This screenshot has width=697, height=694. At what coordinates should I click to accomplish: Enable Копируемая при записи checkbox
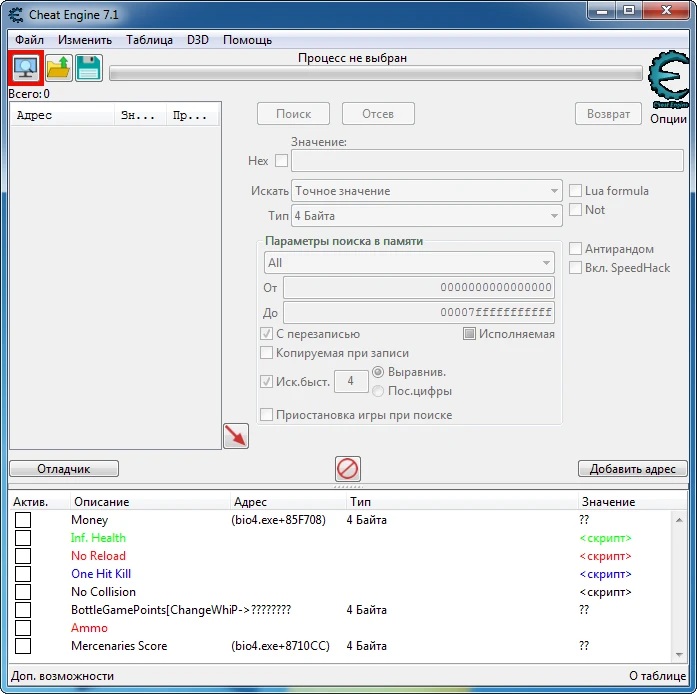[266, 353]
